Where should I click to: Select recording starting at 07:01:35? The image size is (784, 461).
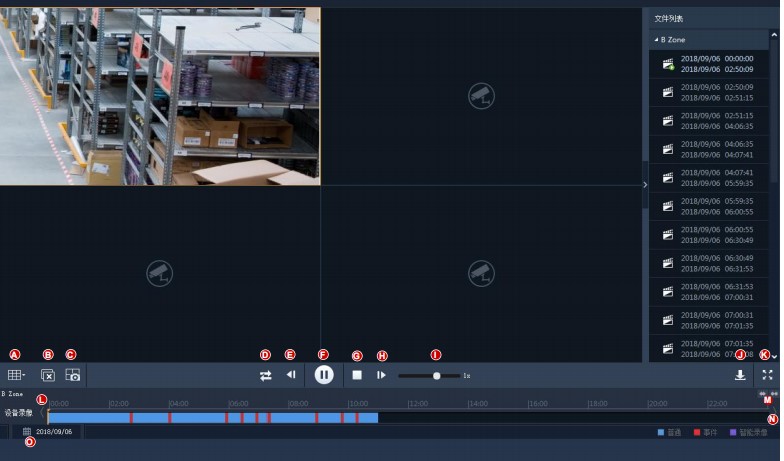(709, 348)
